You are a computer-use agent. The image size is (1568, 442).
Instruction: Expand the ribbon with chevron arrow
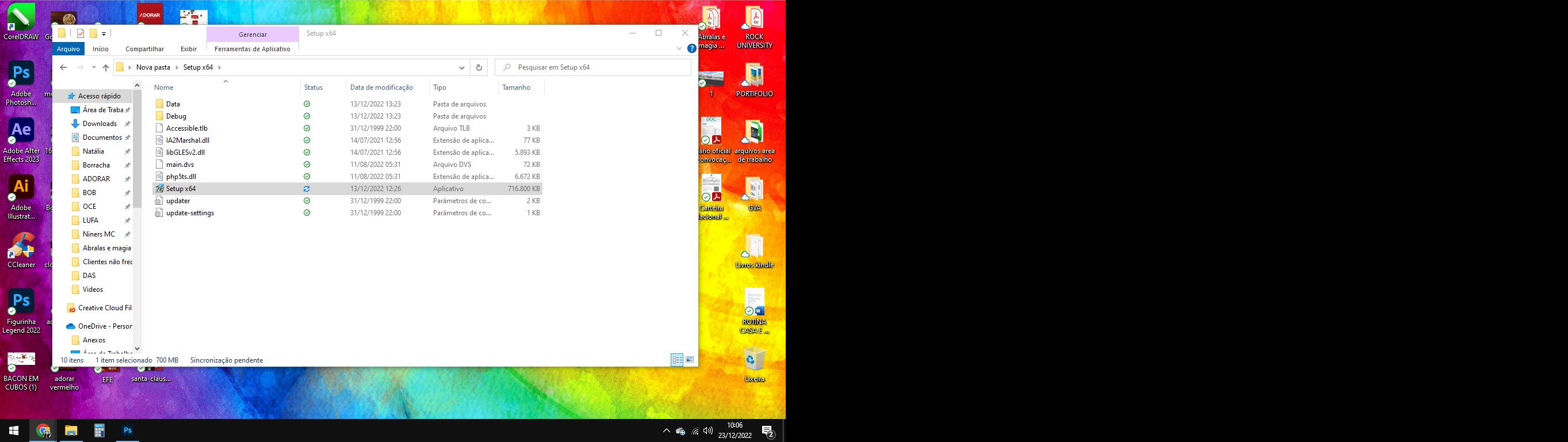679,49
